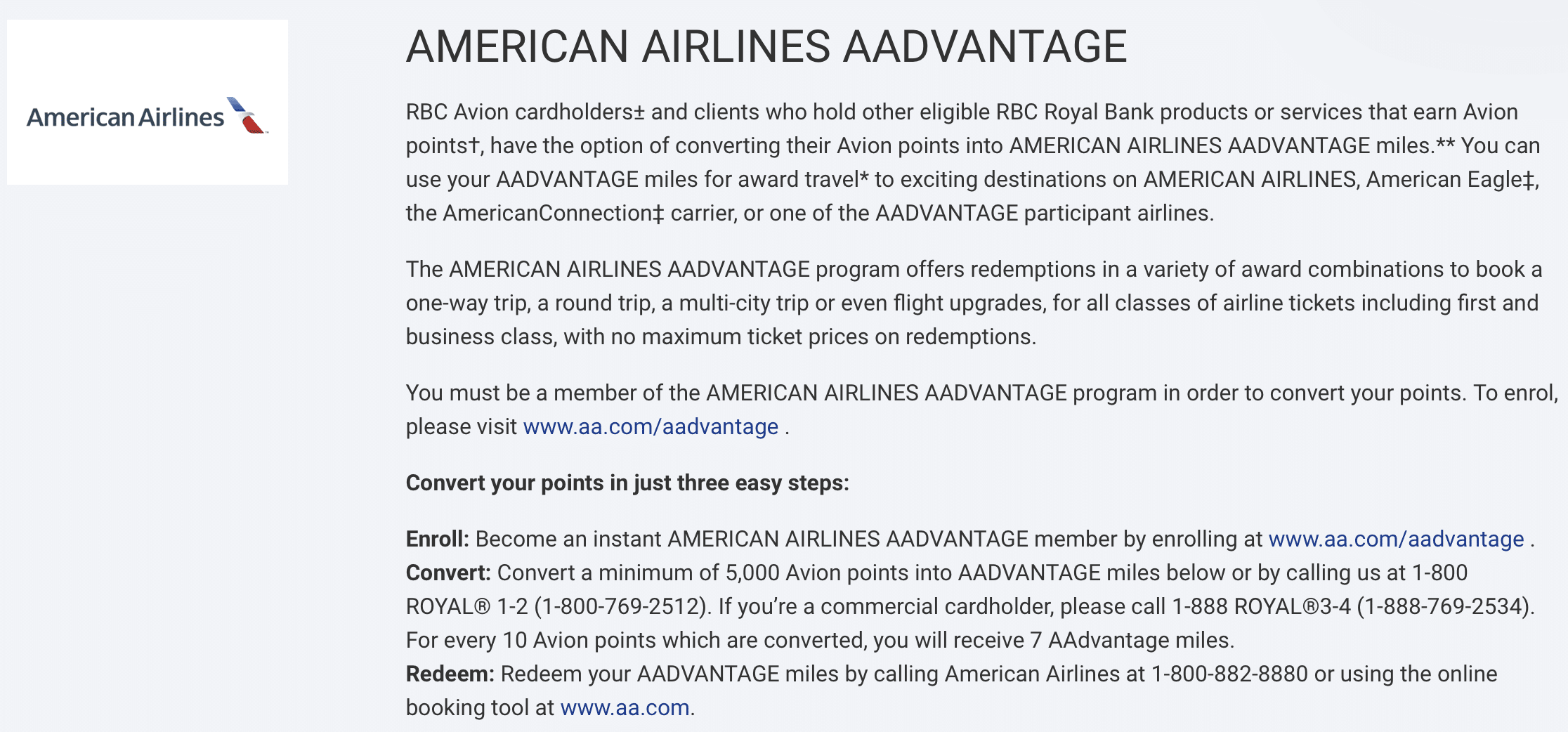This screenshot has width=1568, height=732.
Task: Click the paragraph about one-way and round trips
Action: coord(972,303)
